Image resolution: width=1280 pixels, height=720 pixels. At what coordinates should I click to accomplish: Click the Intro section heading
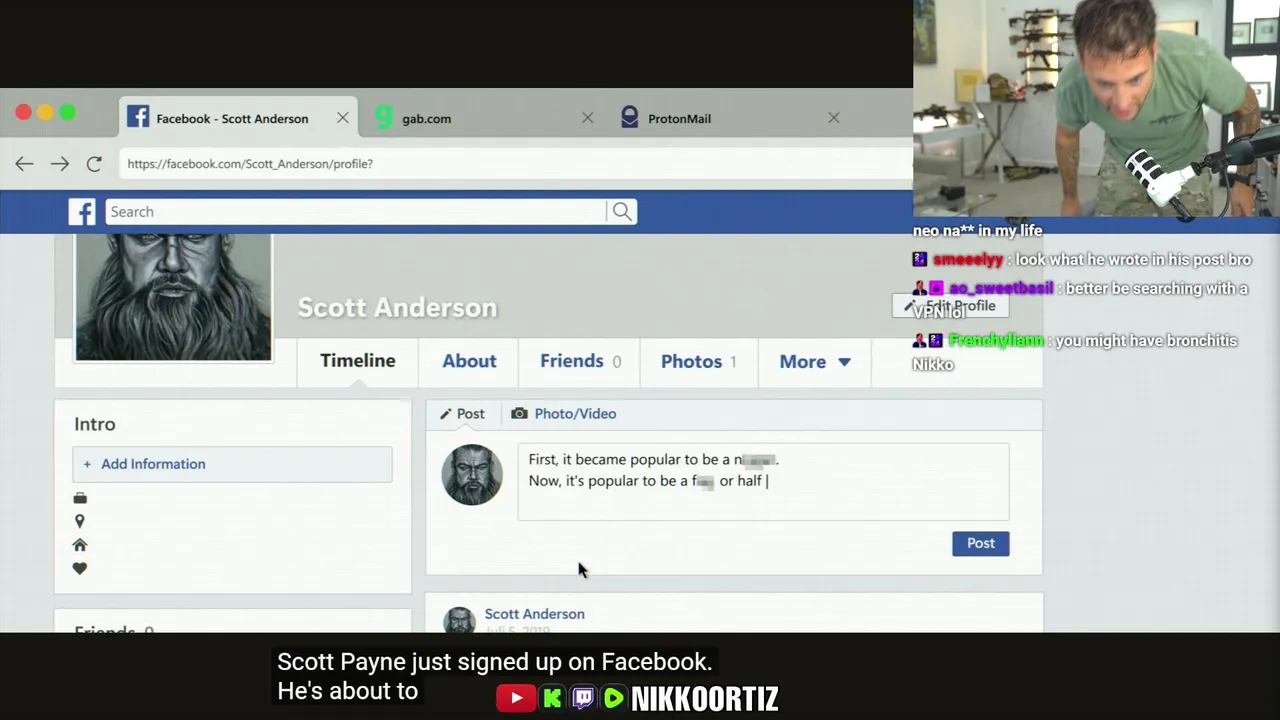click(95, 424)
